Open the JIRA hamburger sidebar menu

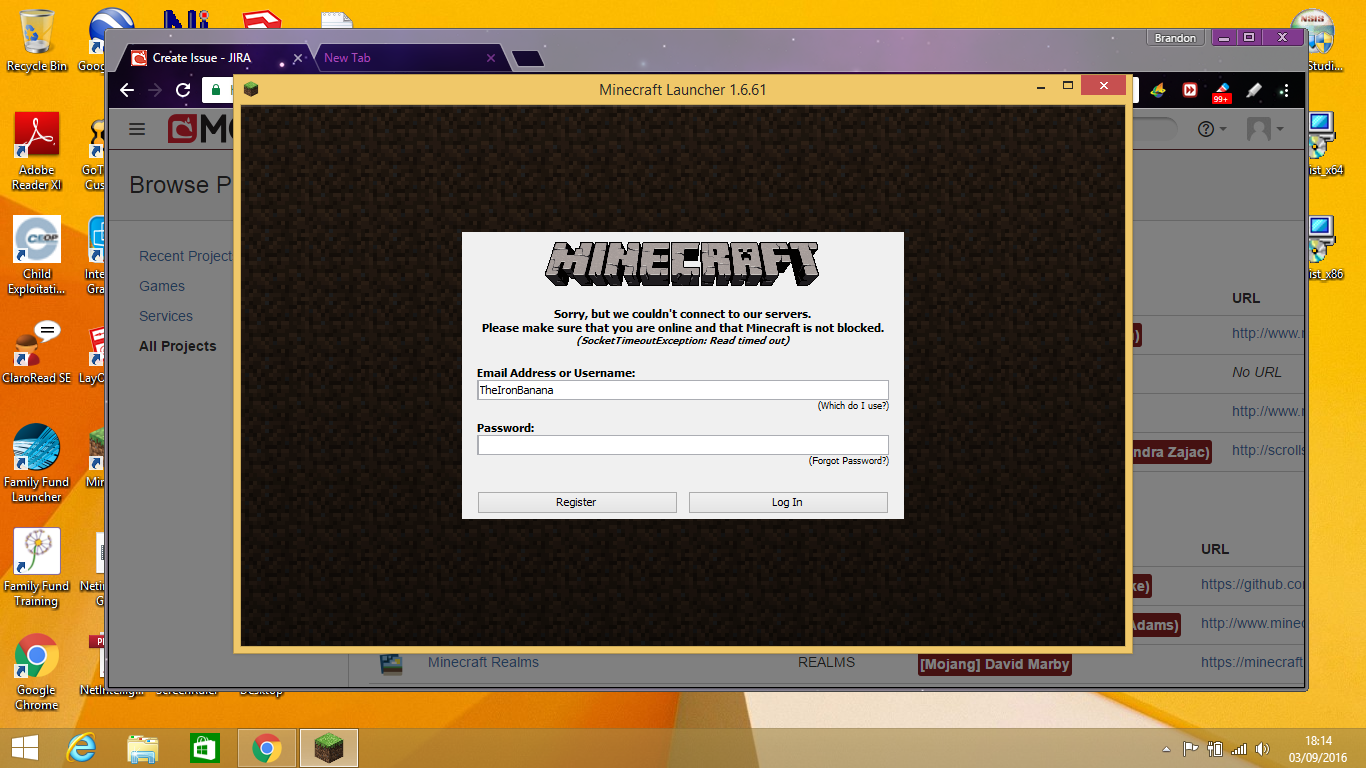(x=137, y=129)
